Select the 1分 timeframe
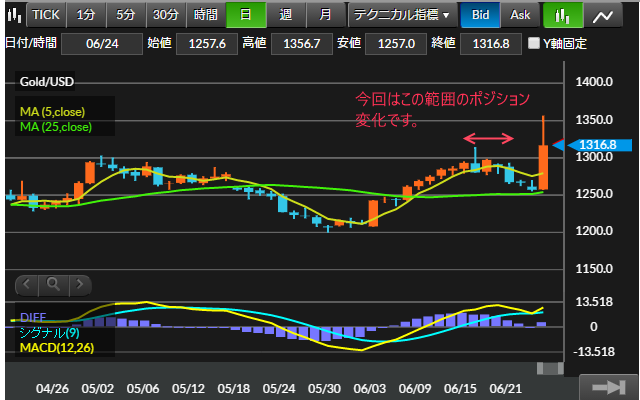The image size is (640, 400). click(86, 15)
